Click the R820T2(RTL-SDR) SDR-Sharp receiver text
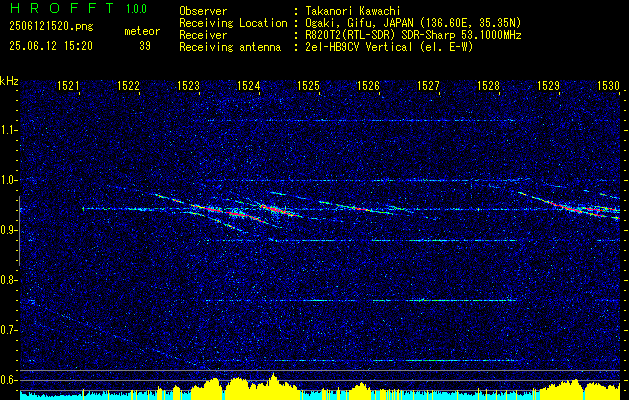Screen dimensions: 629x400 pos(414,35)
